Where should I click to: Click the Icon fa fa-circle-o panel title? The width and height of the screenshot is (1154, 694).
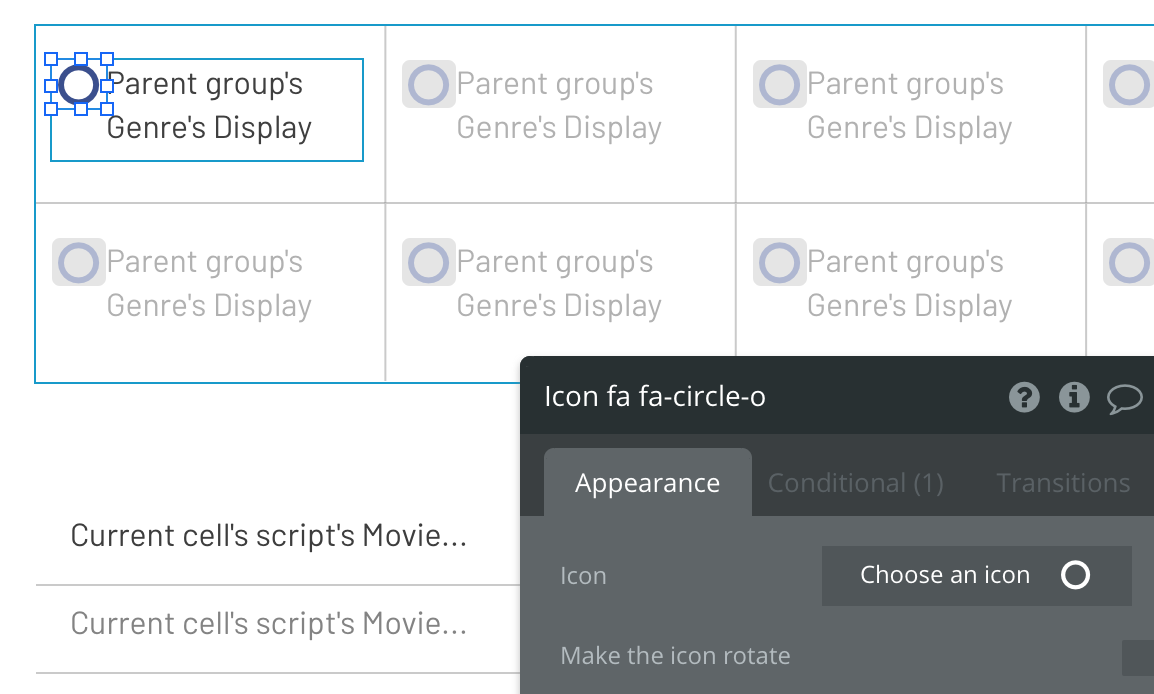click(x=655, y=397)
